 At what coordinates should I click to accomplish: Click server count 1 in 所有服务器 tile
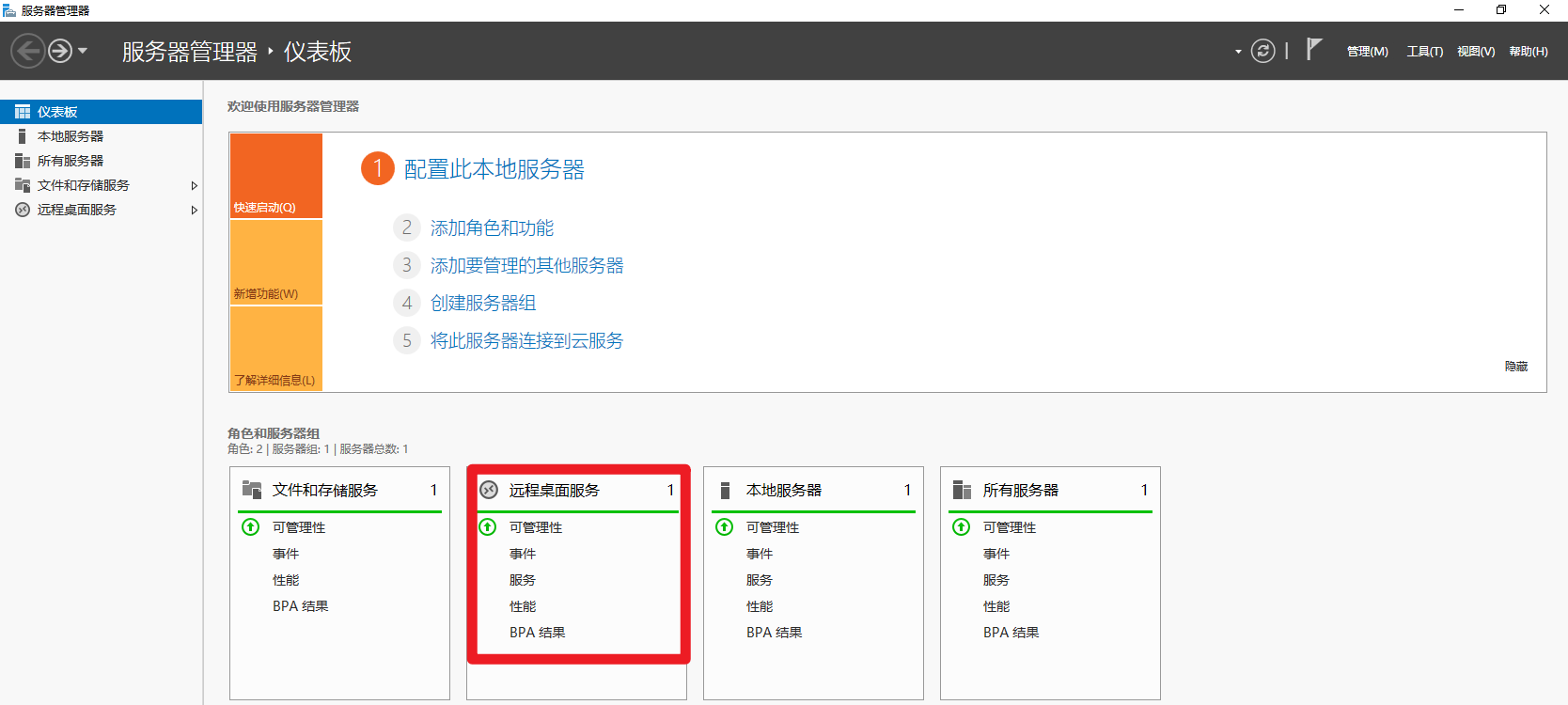pos(1144,490)
